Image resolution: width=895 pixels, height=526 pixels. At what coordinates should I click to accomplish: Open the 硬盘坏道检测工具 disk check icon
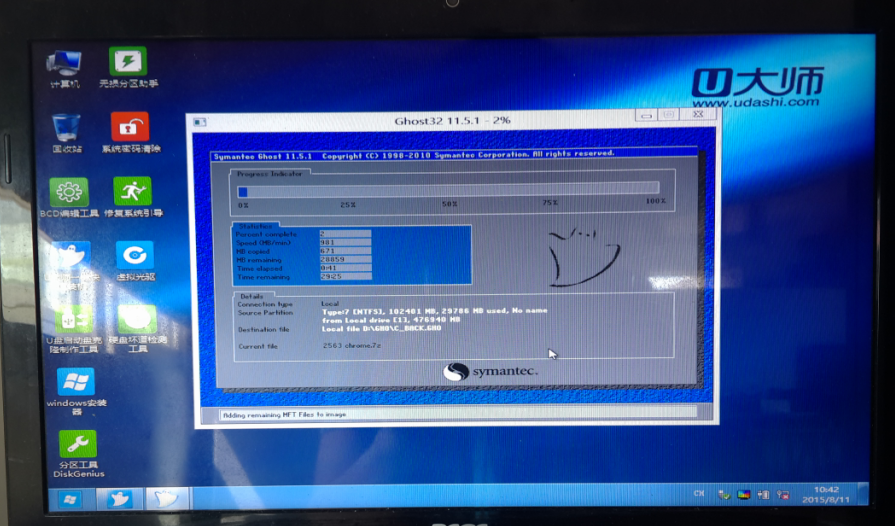tap(137, 320)
